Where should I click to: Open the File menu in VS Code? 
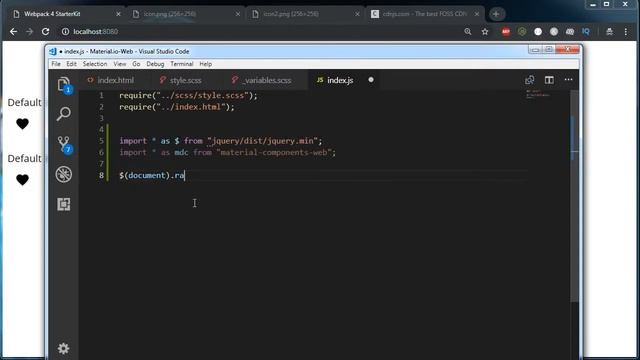[x=56, y=64]
